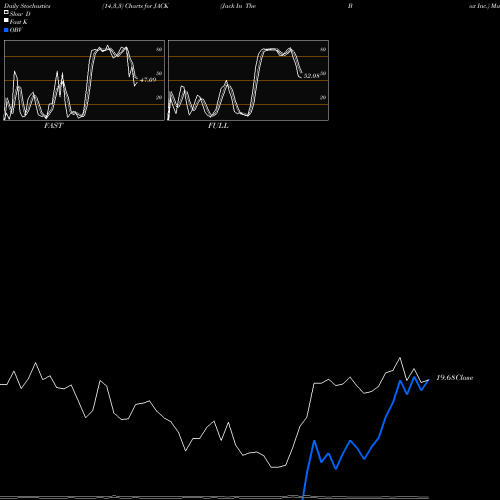Click the Fast K legend swatch
500x500 pixels.
point(6,21)
